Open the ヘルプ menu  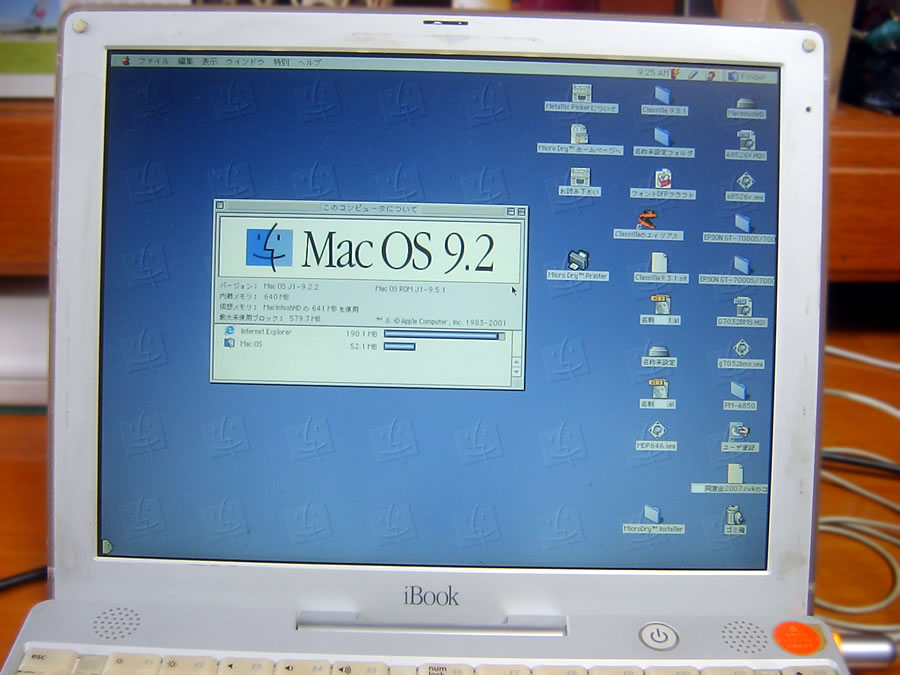pos(309,63)
